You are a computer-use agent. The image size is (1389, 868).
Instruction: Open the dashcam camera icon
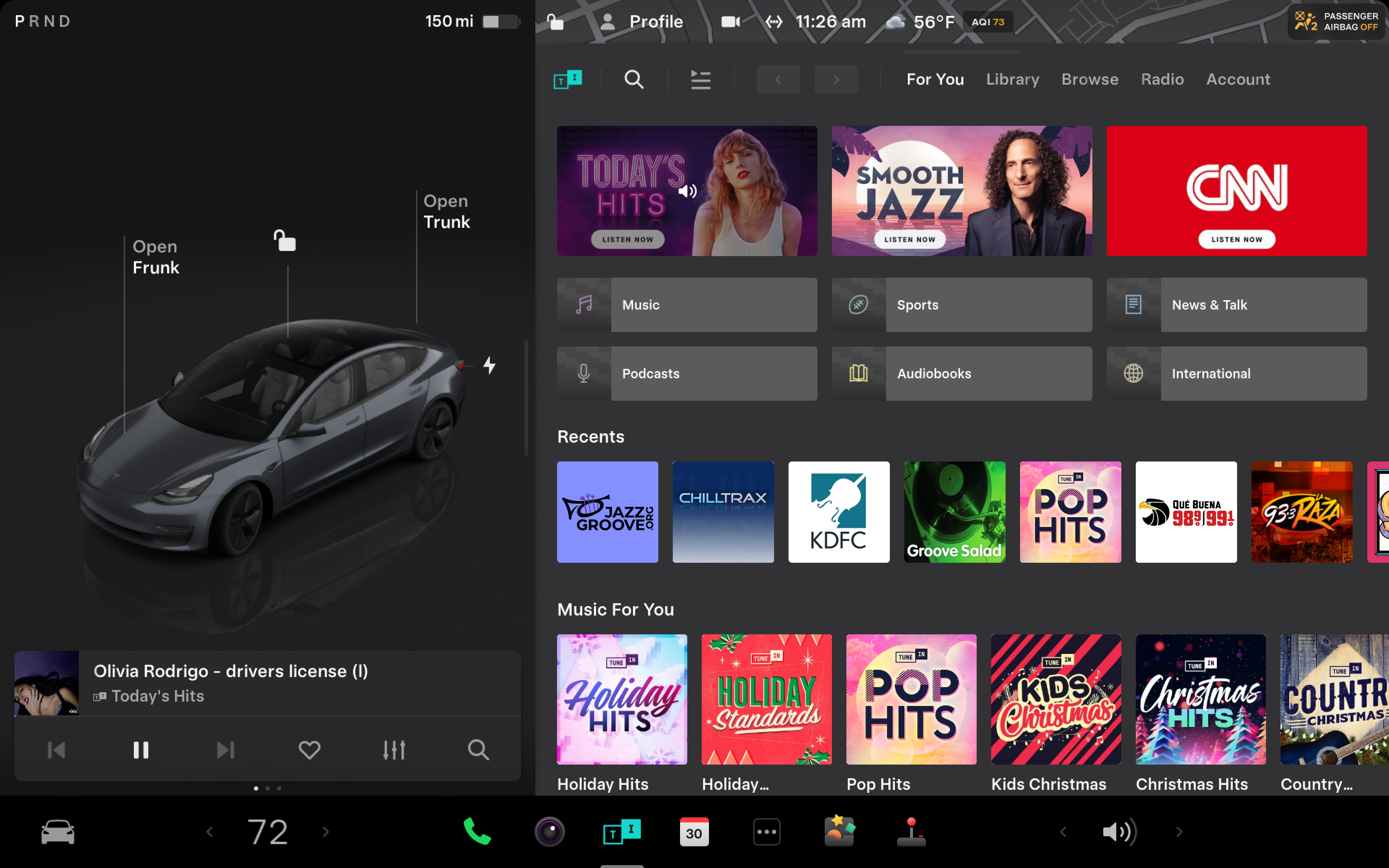[x=730, y=22]
